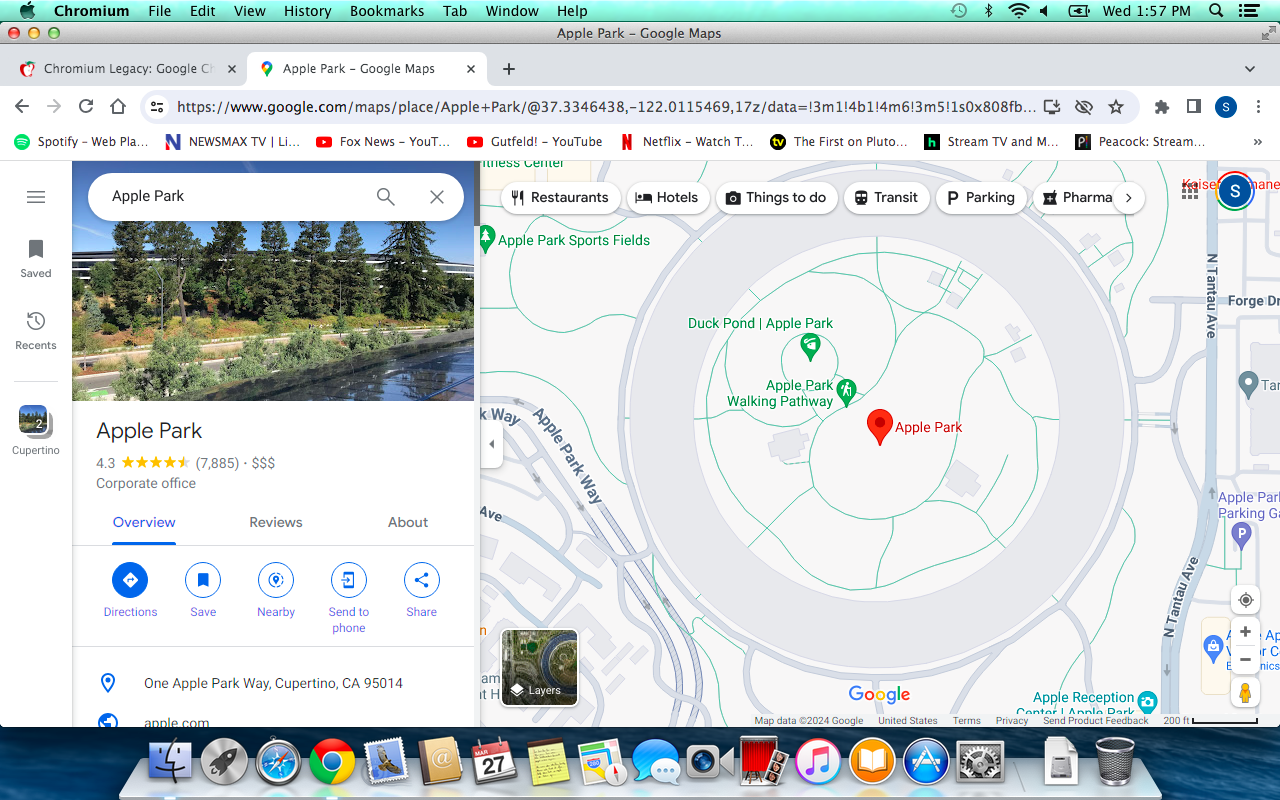Show Things to do on map

click(x=776, y=197)
